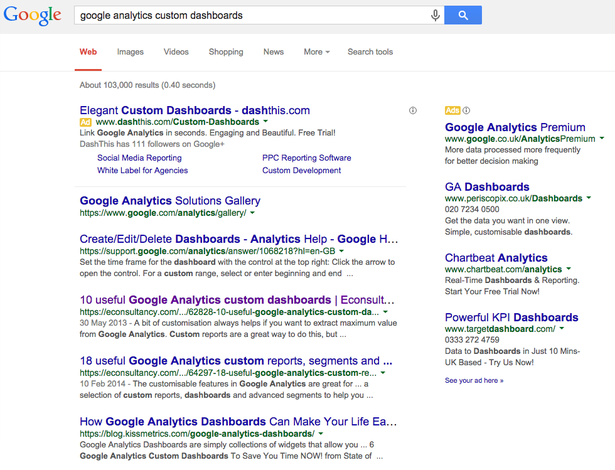The width and height of the screenshot is (615, 470).
Task: Switch to the Images tab
Action: point(130,52)
